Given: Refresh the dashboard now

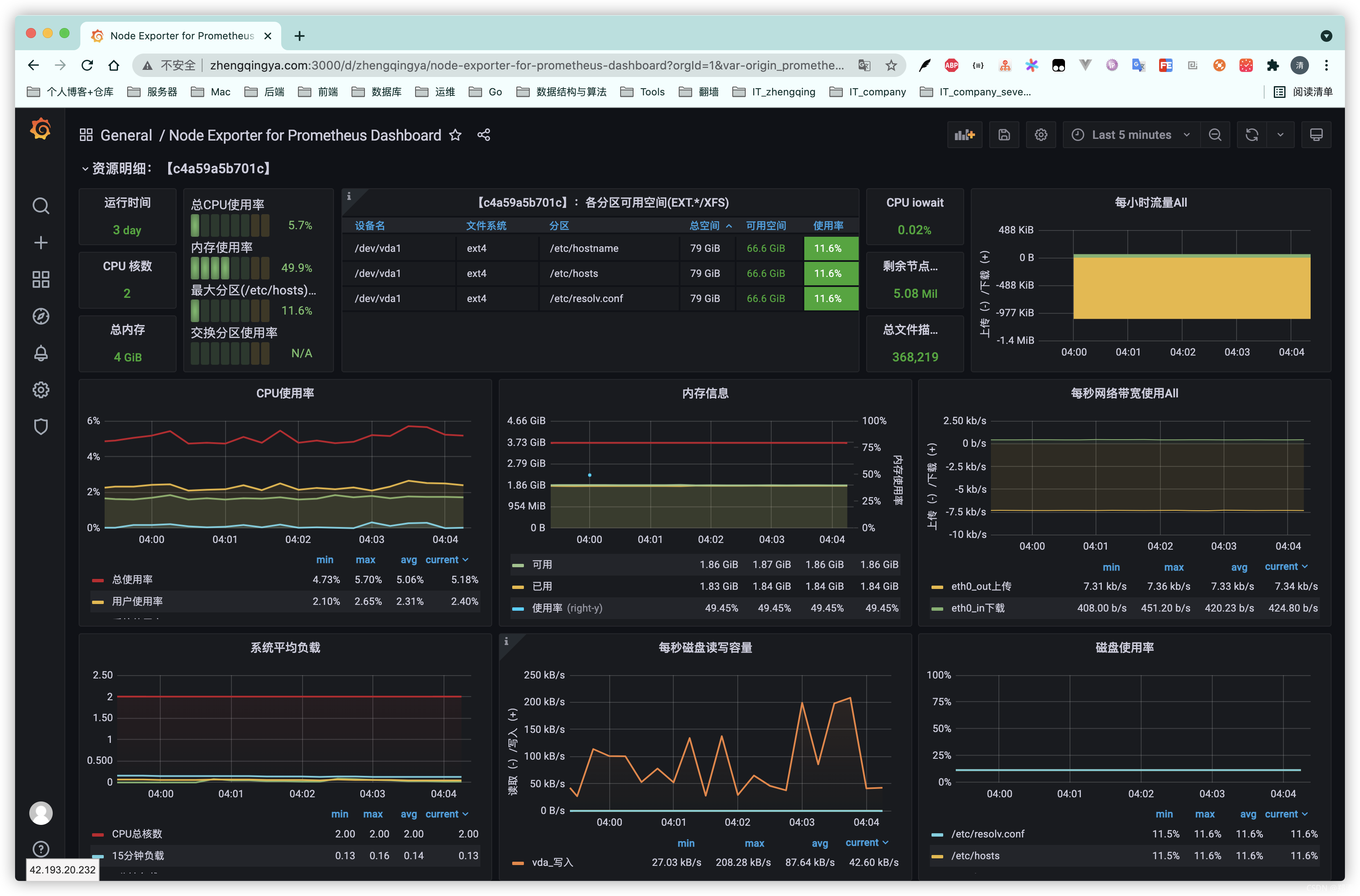Looking at the screenshot, I should pos(1251,135).
